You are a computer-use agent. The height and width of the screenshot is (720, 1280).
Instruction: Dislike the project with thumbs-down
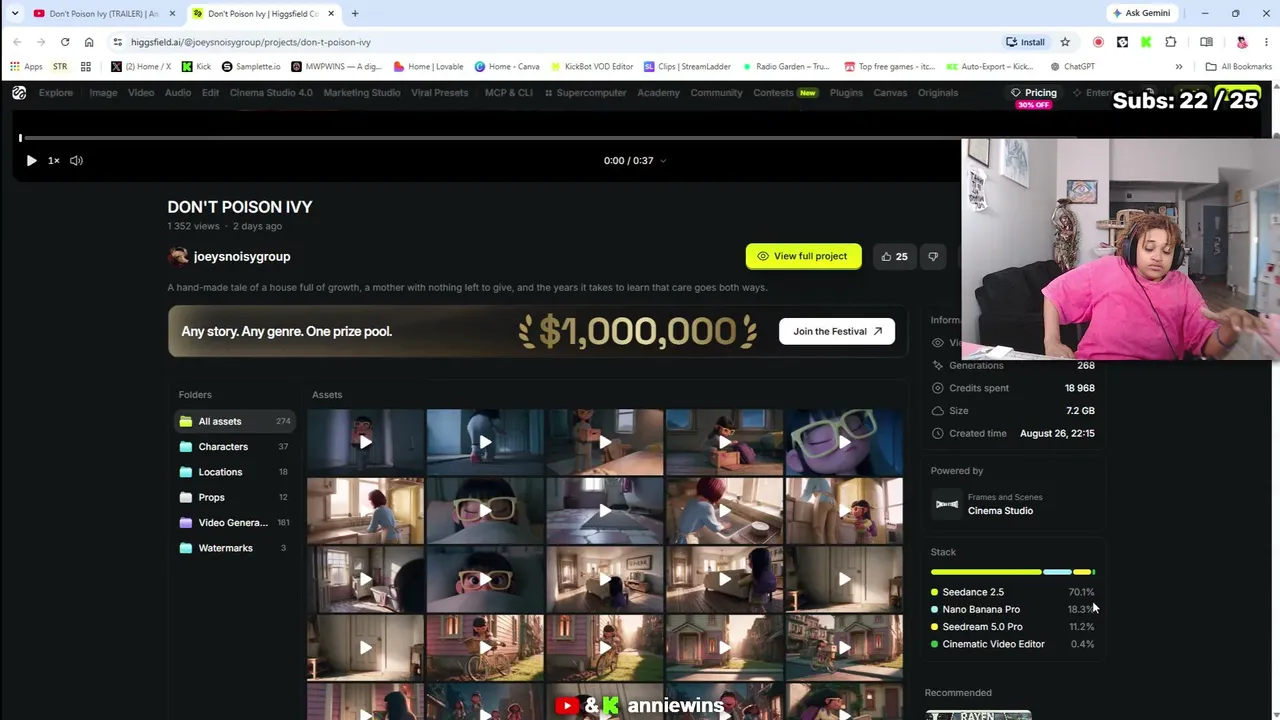(x=933, y=256)
